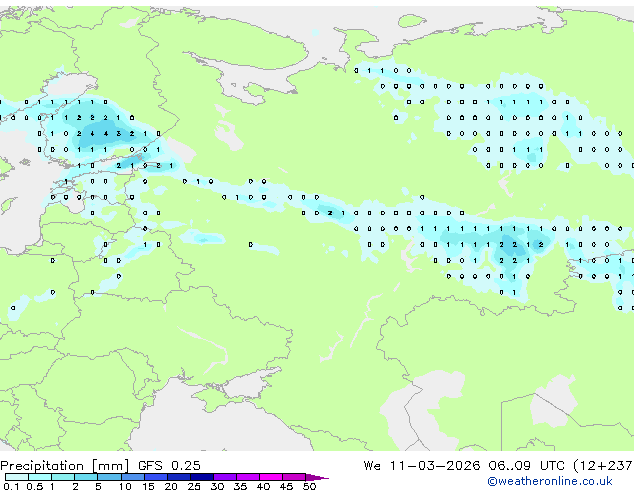Click the '50' legend scale label
Screen dimensions: 634x490
tap(310, 486)
